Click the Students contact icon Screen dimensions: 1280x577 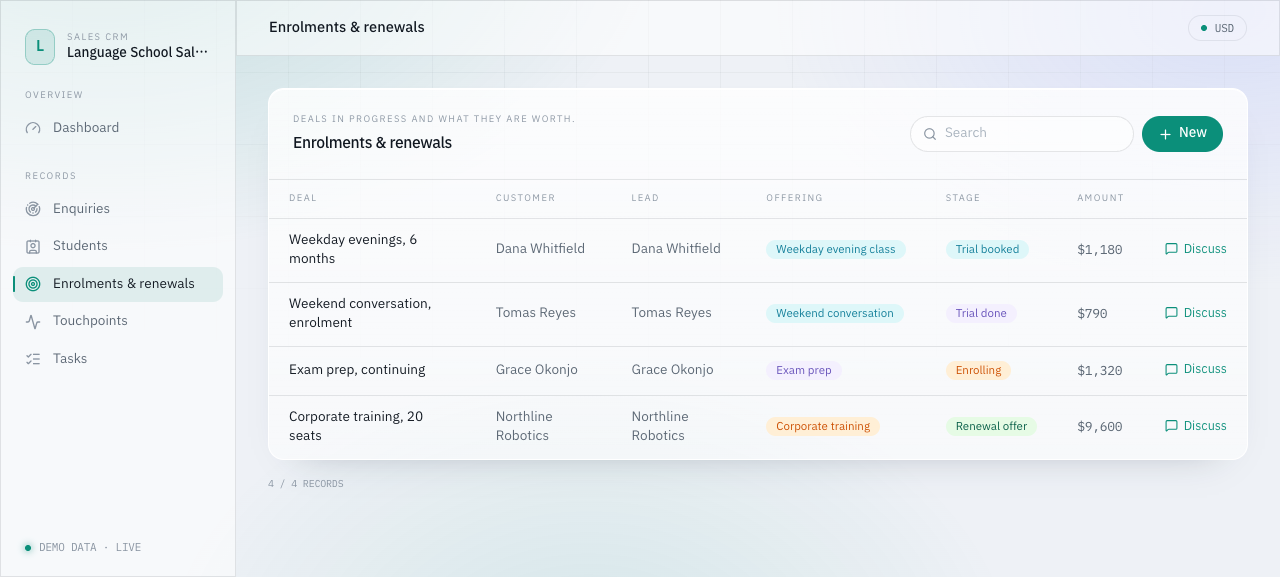coord(33,246)
